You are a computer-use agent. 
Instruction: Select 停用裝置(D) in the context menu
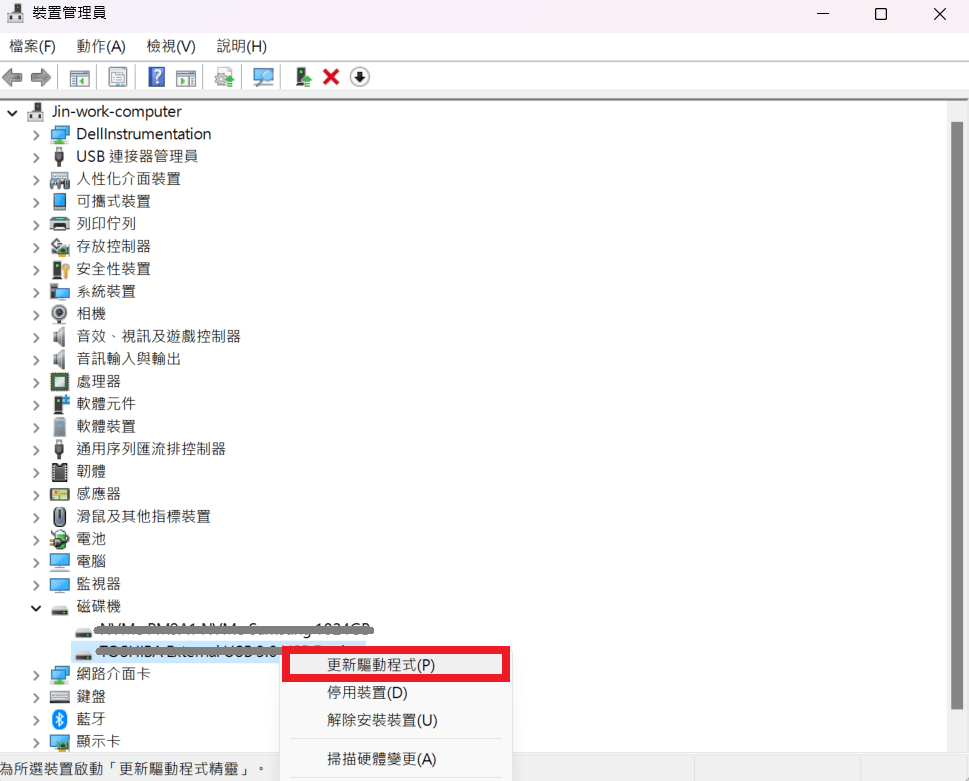tap(367, 692)
